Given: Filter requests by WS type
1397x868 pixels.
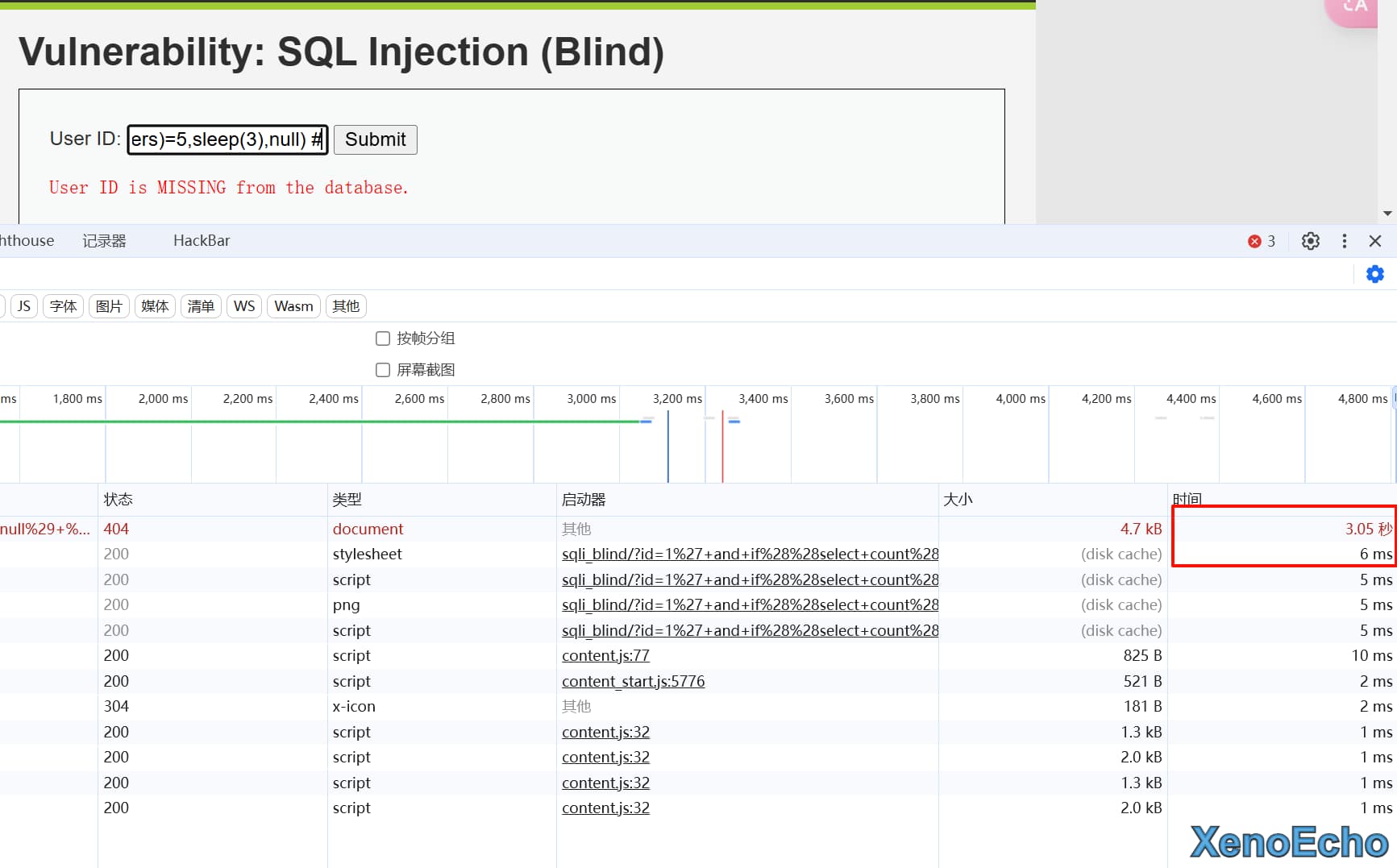Looking at the screenshot, I should click(x=243, y=306).
